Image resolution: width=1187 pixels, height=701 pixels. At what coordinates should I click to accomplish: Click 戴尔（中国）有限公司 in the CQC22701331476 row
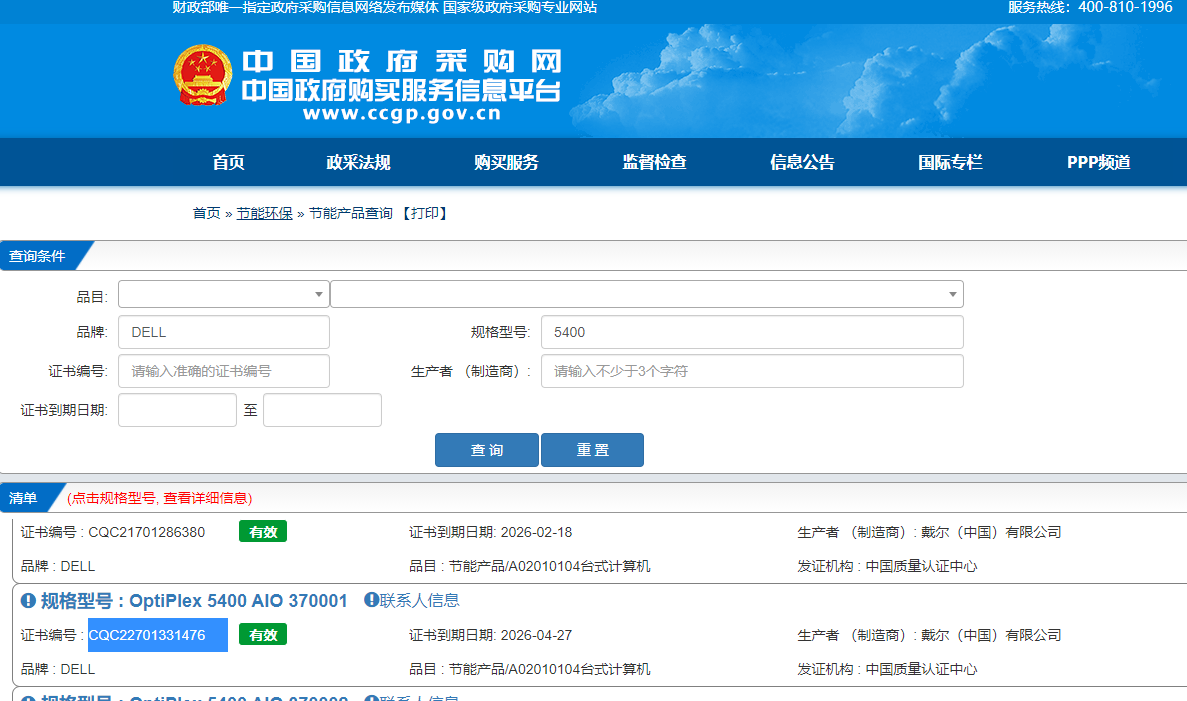pyautogui.click(x=991, y=635)
